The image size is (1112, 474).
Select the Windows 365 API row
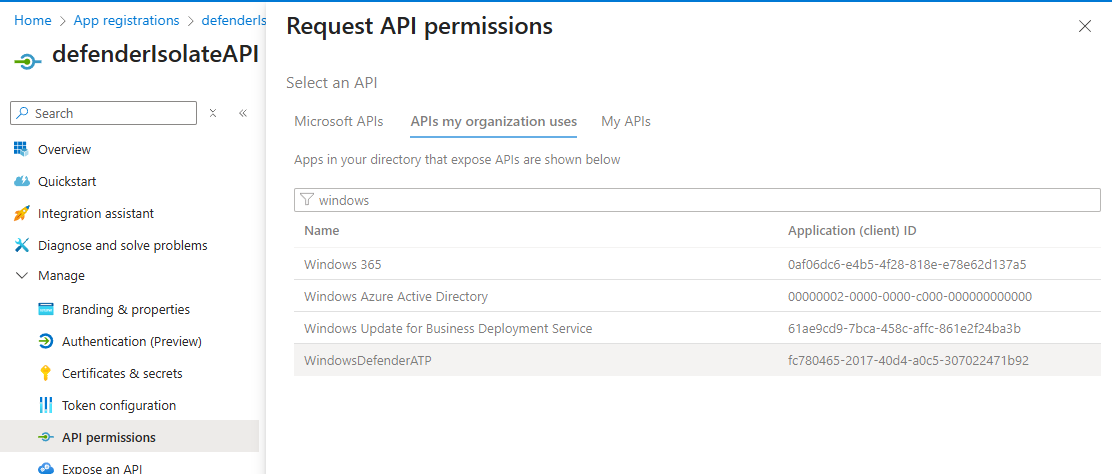[x=697, y=264]
